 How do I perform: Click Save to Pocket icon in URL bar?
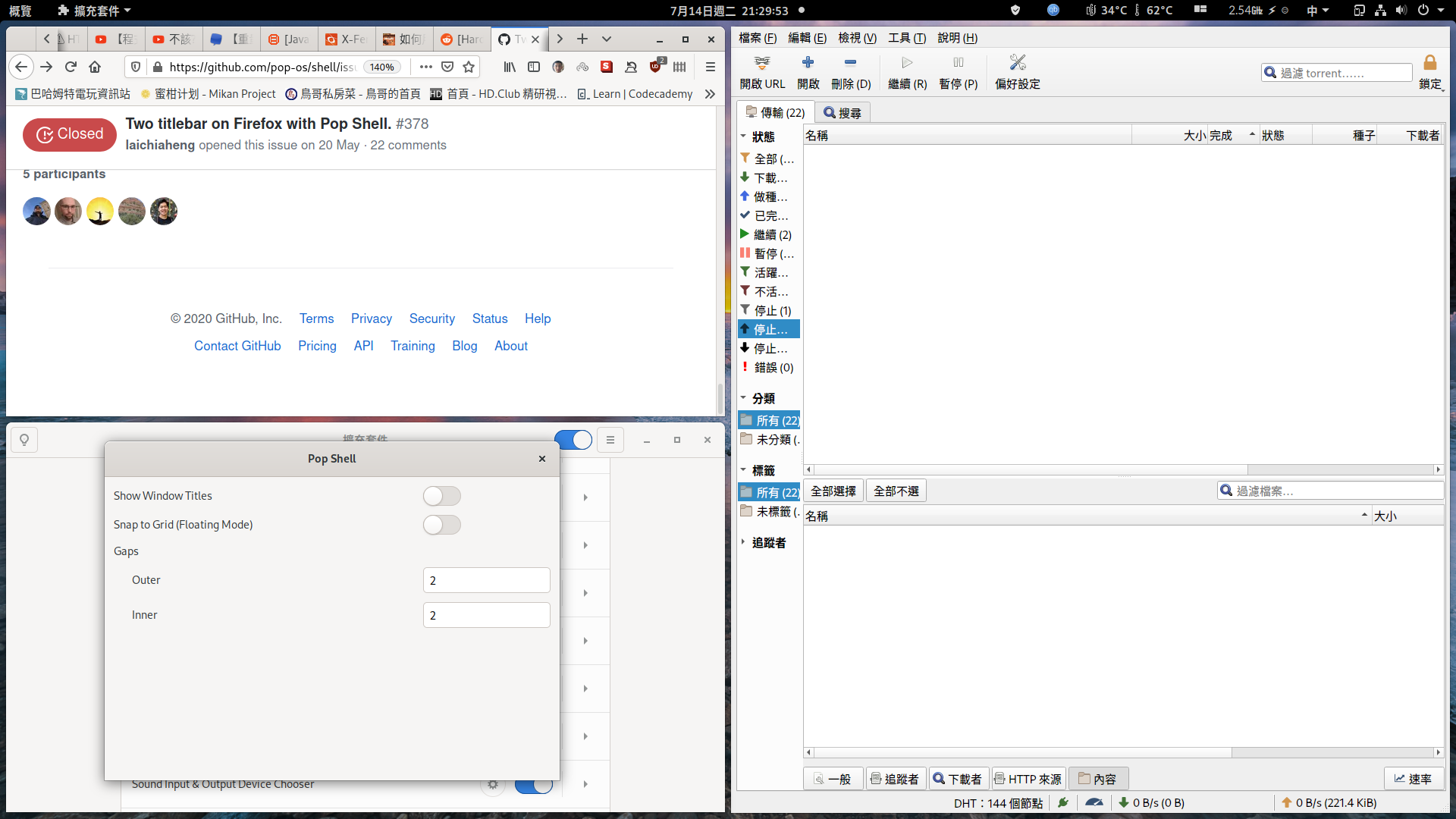click(x=447, y=67)
